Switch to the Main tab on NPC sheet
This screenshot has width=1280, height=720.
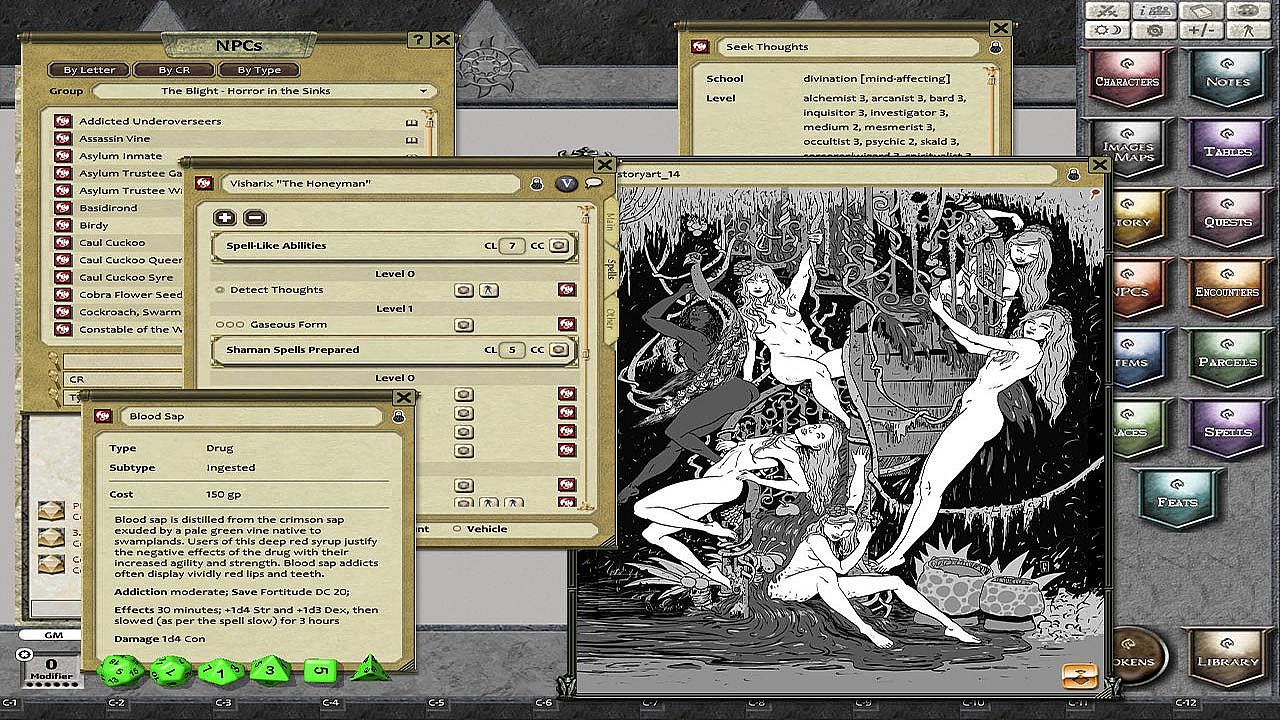[x=609, y=221]
